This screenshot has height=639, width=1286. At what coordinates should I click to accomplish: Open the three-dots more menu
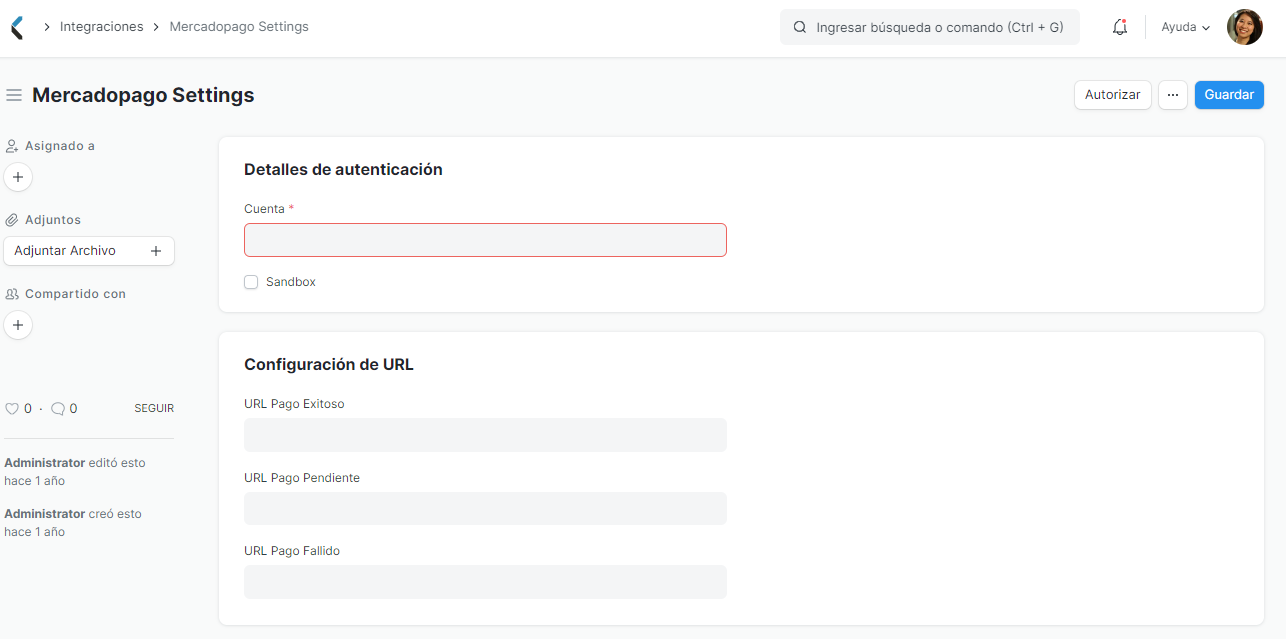point(1173,95)
